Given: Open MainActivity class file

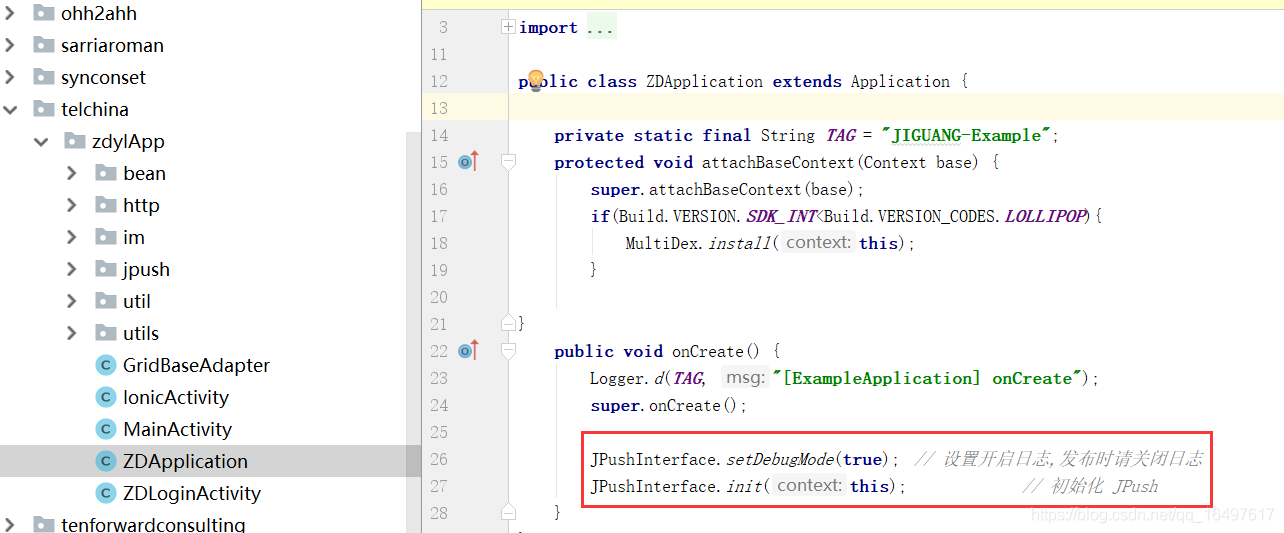Looking at the screenshot, I should [177, 429].
